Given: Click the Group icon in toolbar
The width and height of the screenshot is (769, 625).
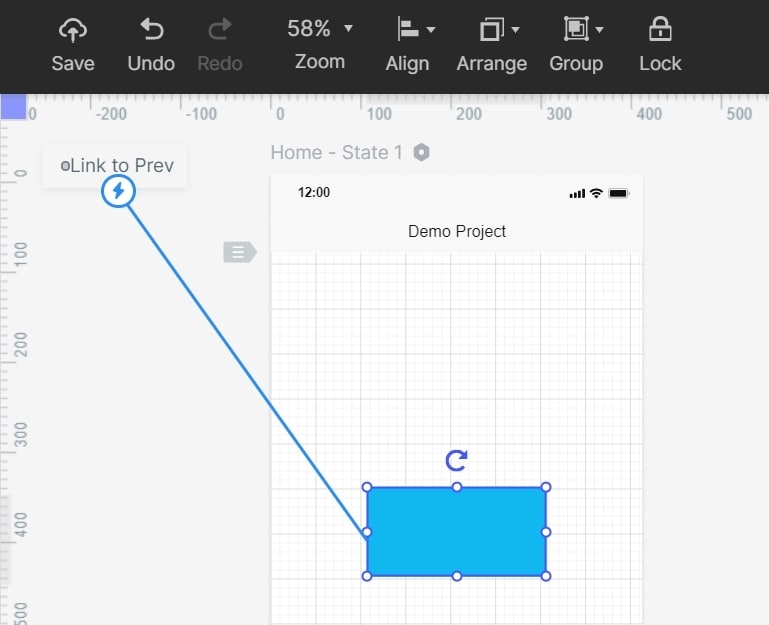Looking at the screenshot, I should click(576, 29).
